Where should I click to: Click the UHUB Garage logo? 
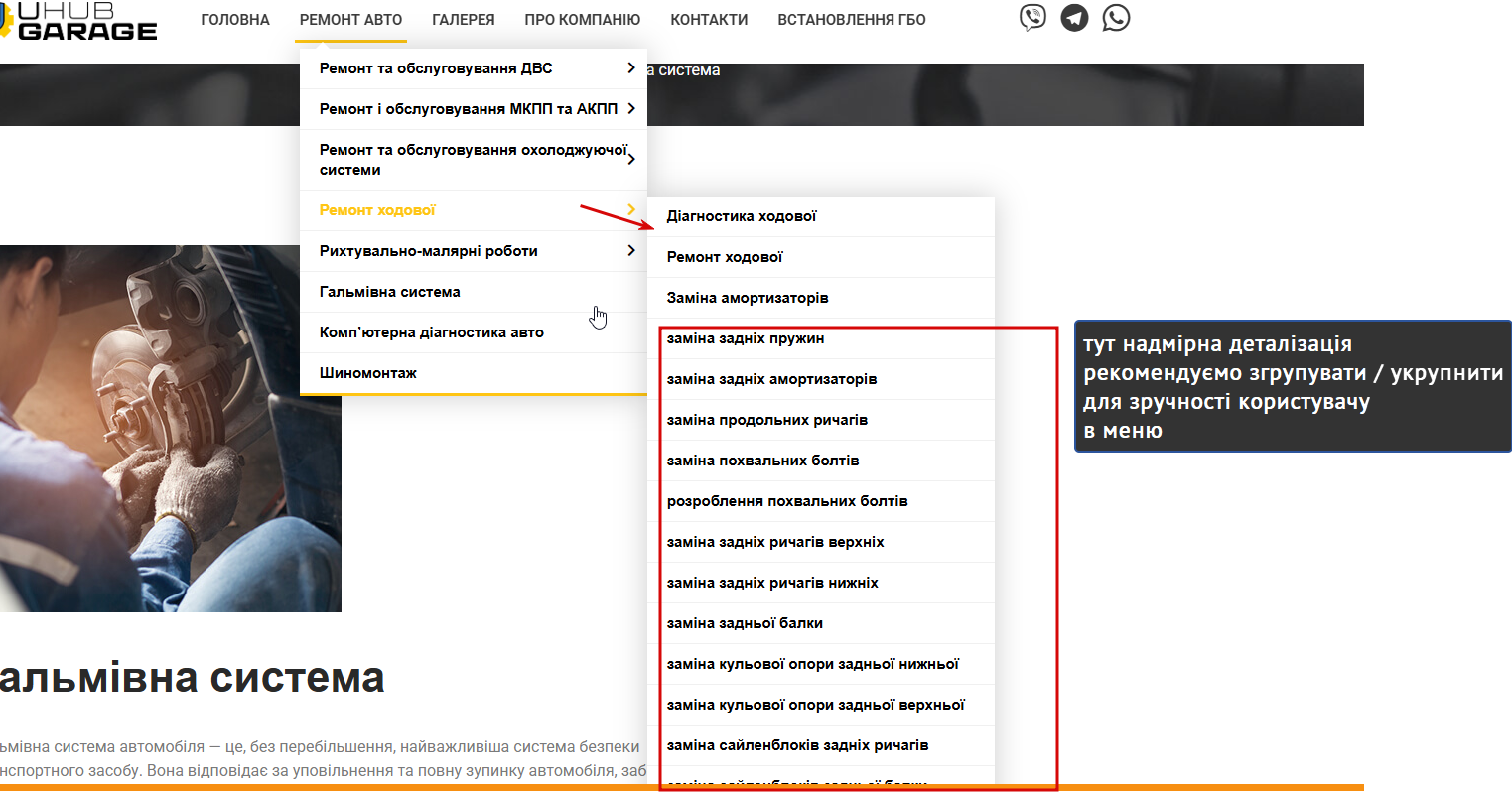coord(78,20)
